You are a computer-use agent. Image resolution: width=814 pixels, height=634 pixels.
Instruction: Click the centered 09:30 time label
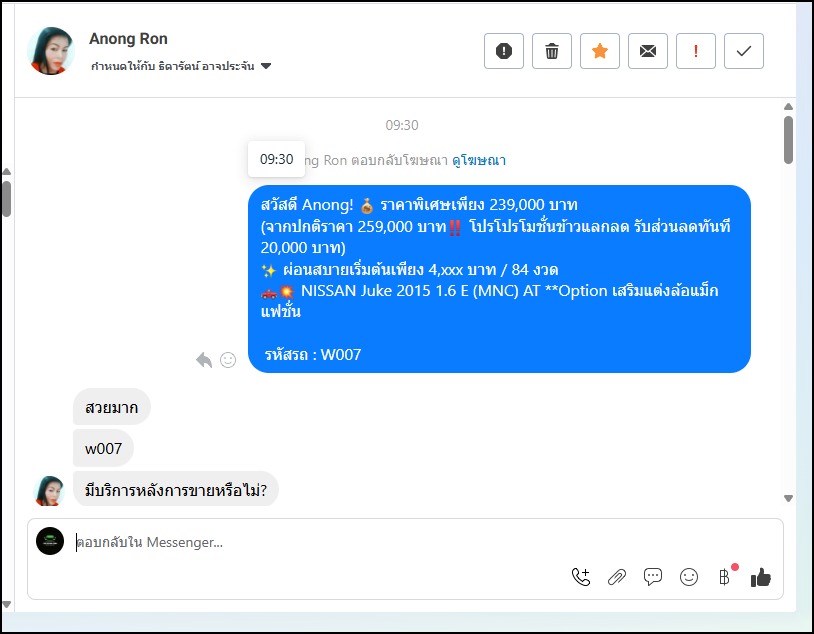[x=402, y=125]
